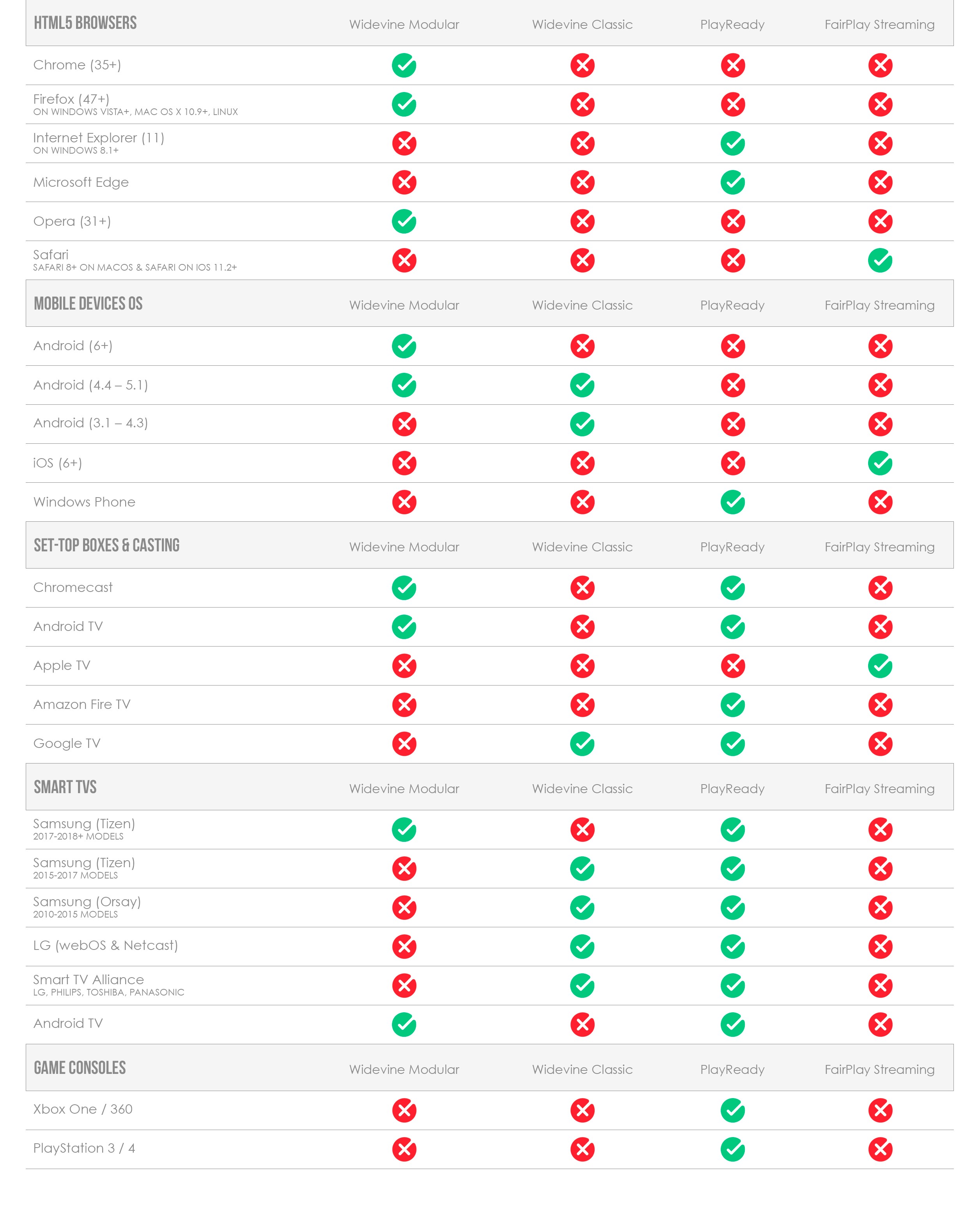Click Chrome's green Widevine Modular checkmark
980x1217 pixels.
[x=404, y=66]
